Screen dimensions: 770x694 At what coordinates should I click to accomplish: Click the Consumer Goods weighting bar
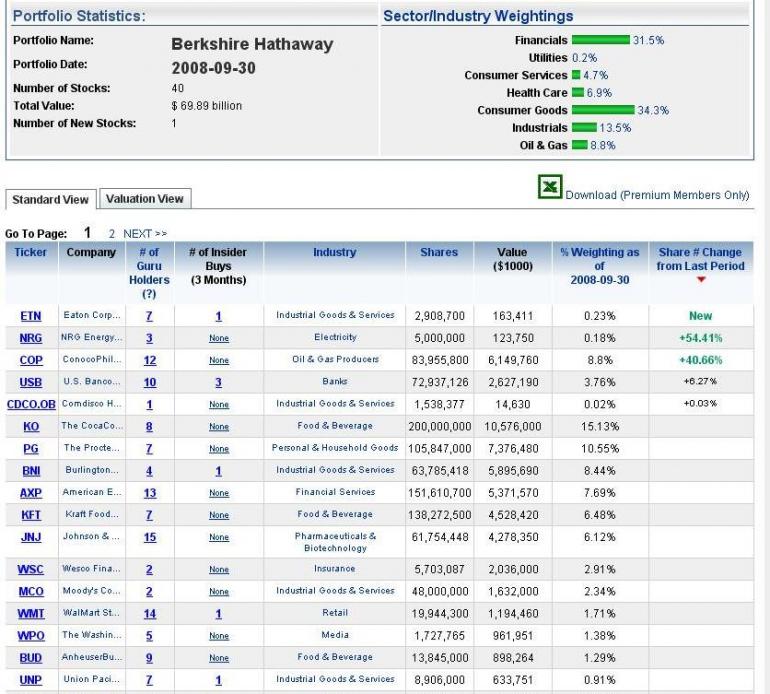603,110
